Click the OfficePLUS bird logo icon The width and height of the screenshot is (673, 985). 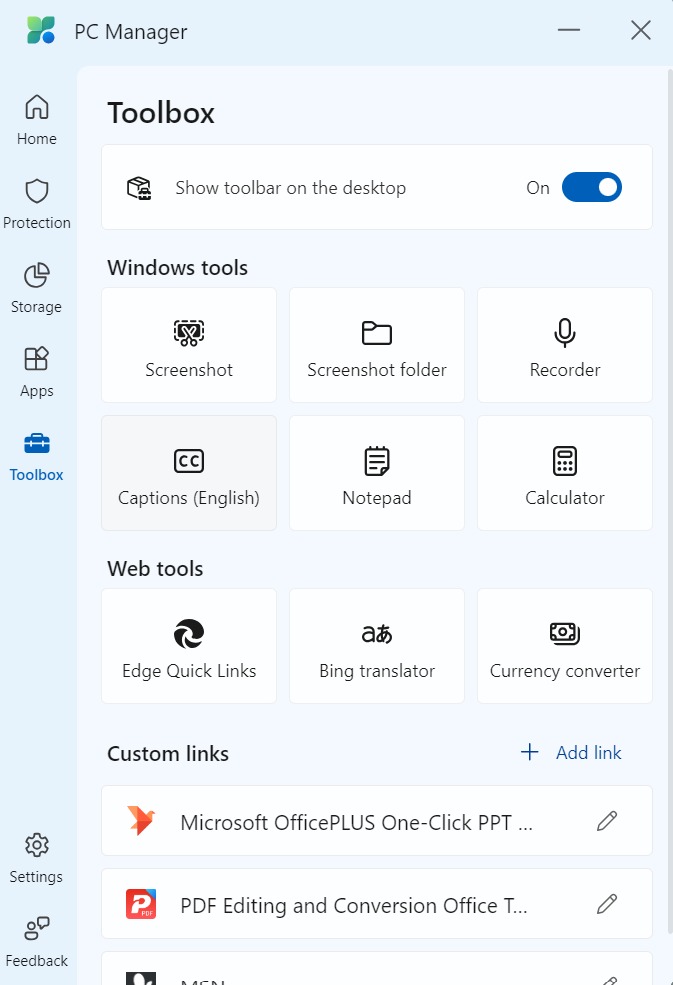141,820
